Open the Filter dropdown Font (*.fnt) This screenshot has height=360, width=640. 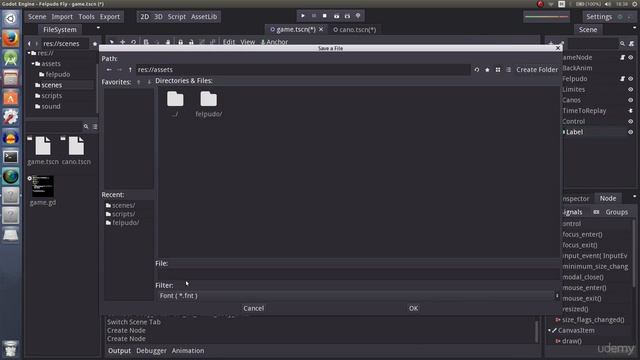[358, 296]
